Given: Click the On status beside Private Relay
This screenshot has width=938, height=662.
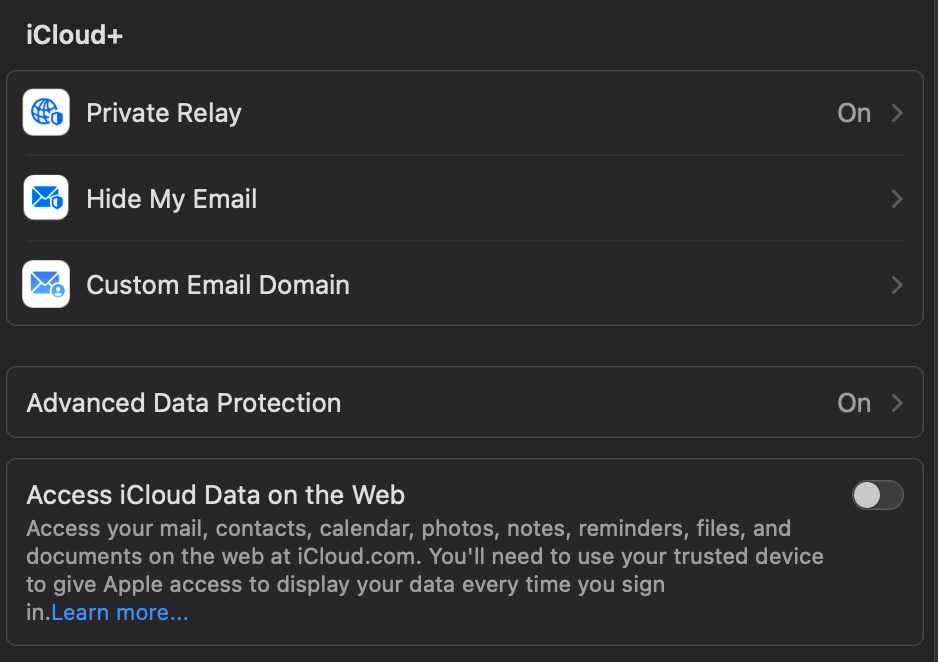Looking at the screenshot, I should click(854, 113).
